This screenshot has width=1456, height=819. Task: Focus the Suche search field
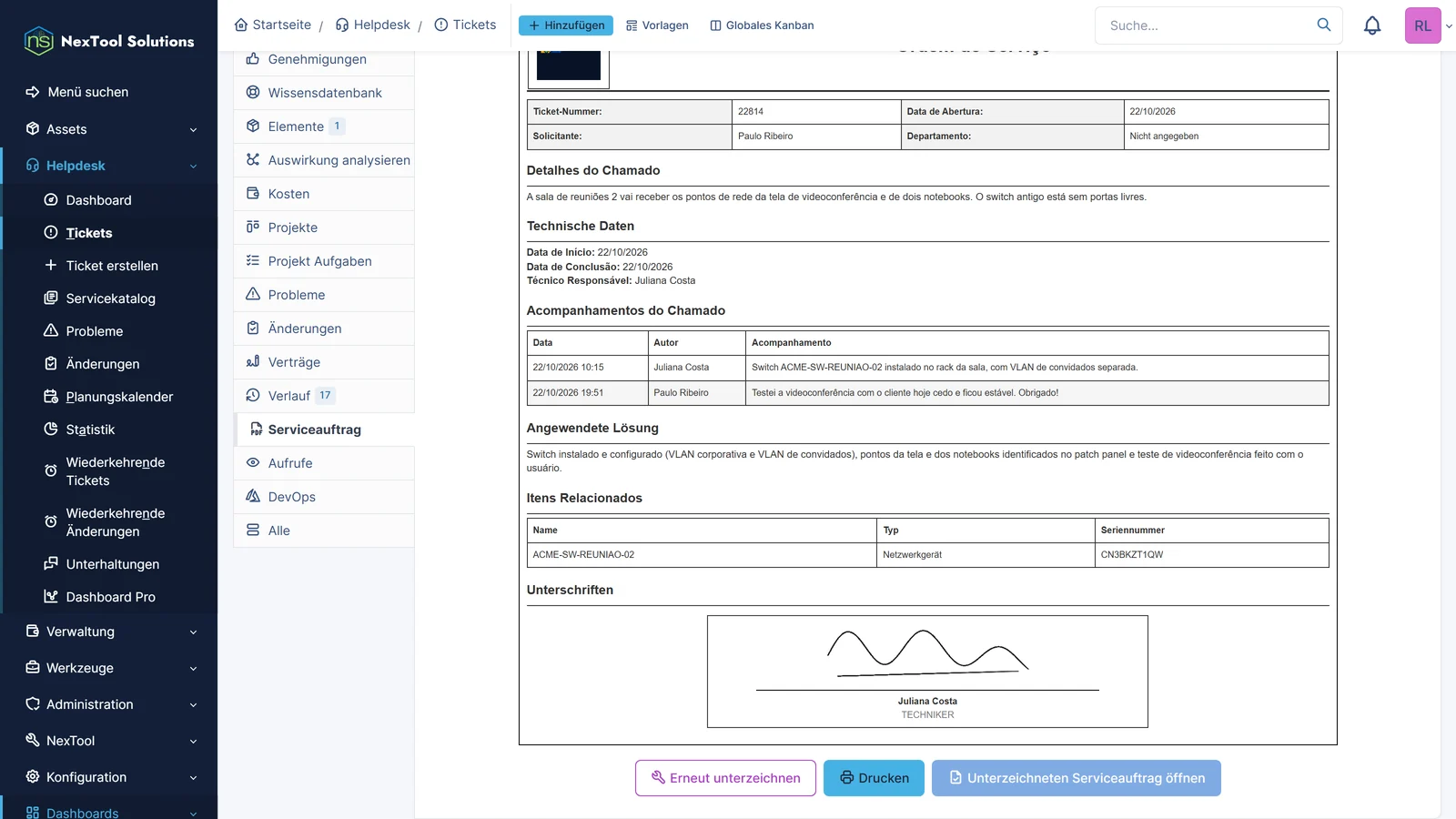[x=1207, y=25]
